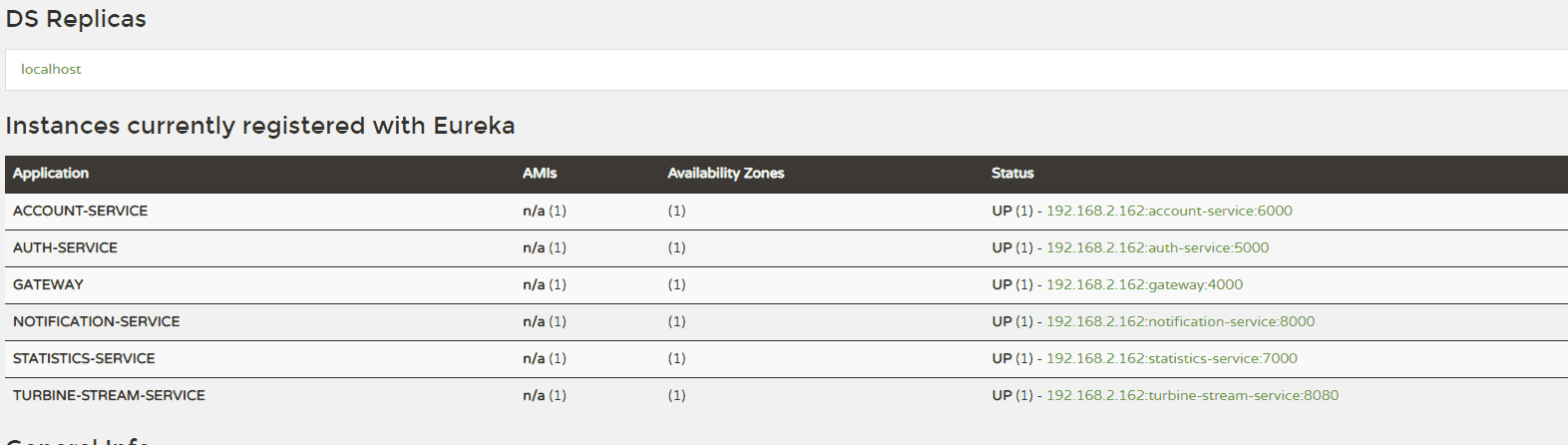The width and height of the screenshot is (1568, 445).
Task: Open the account-service:6000 instance link
Action: 1169,211
